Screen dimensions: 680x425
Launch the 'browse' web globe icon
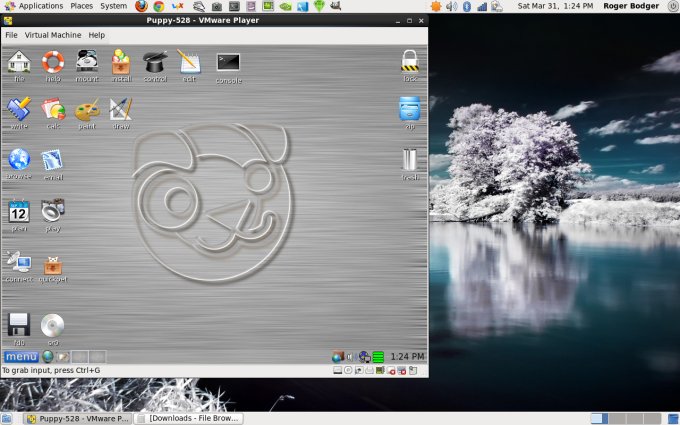pos(19,160)
